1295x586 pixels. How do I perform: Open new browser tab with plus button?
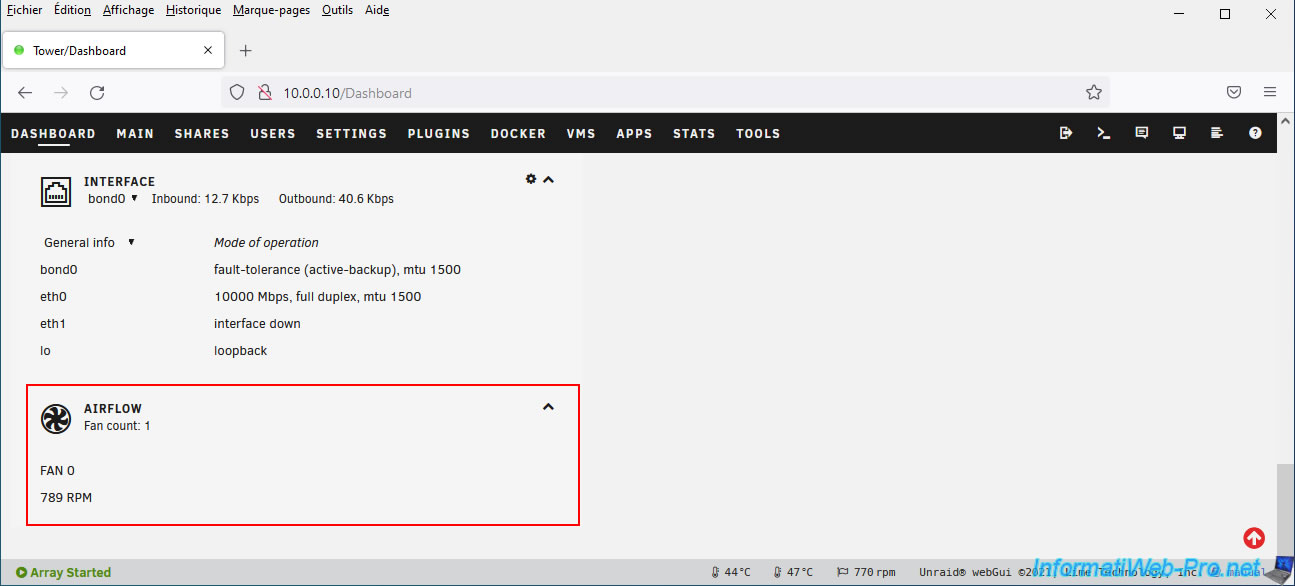coord(246,50)
